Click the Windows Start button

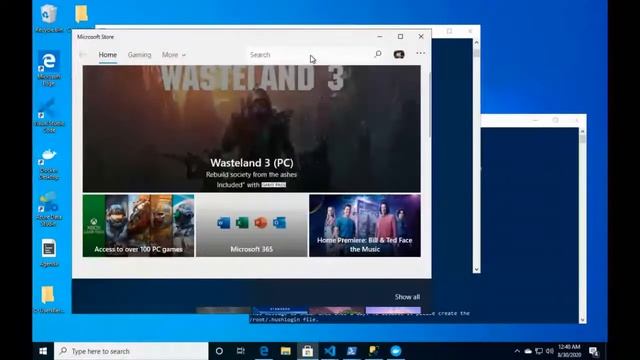[x=43, y=351]
